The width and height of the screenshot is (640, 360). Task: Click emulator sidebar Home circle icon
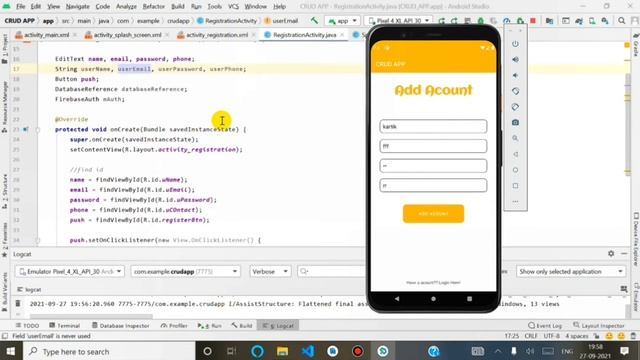pyautogui.click(x=516, y=170)
